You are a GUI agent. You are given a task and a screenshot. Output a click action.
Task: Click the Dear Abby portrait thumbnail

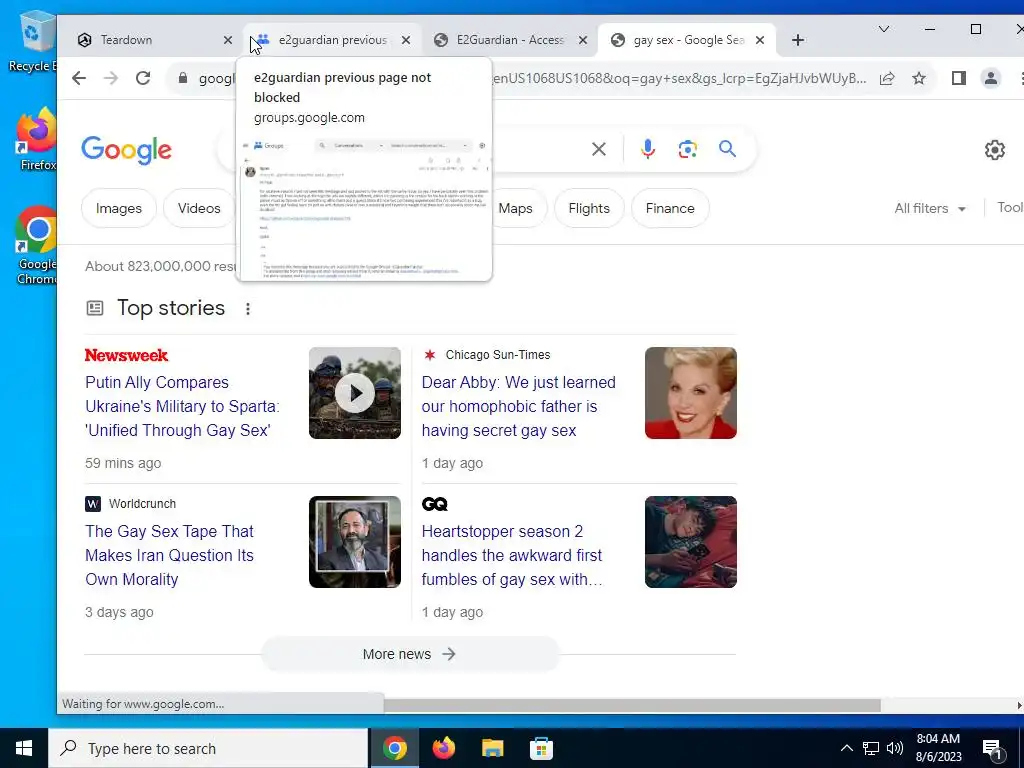pos(691,393)
